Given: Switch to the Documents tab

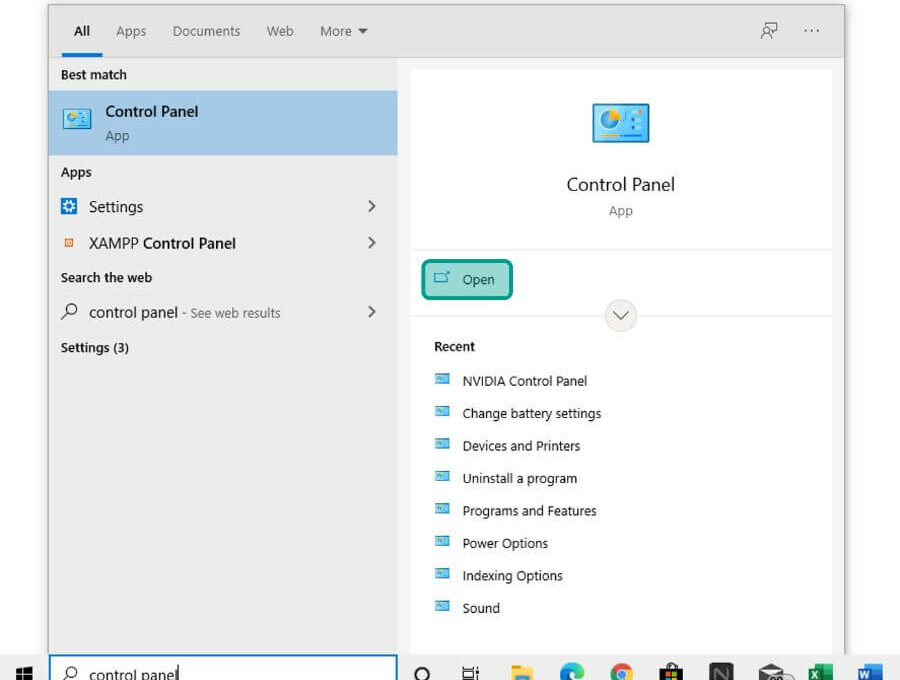Looking at the screenshot, I should click(x=206, y=31).
